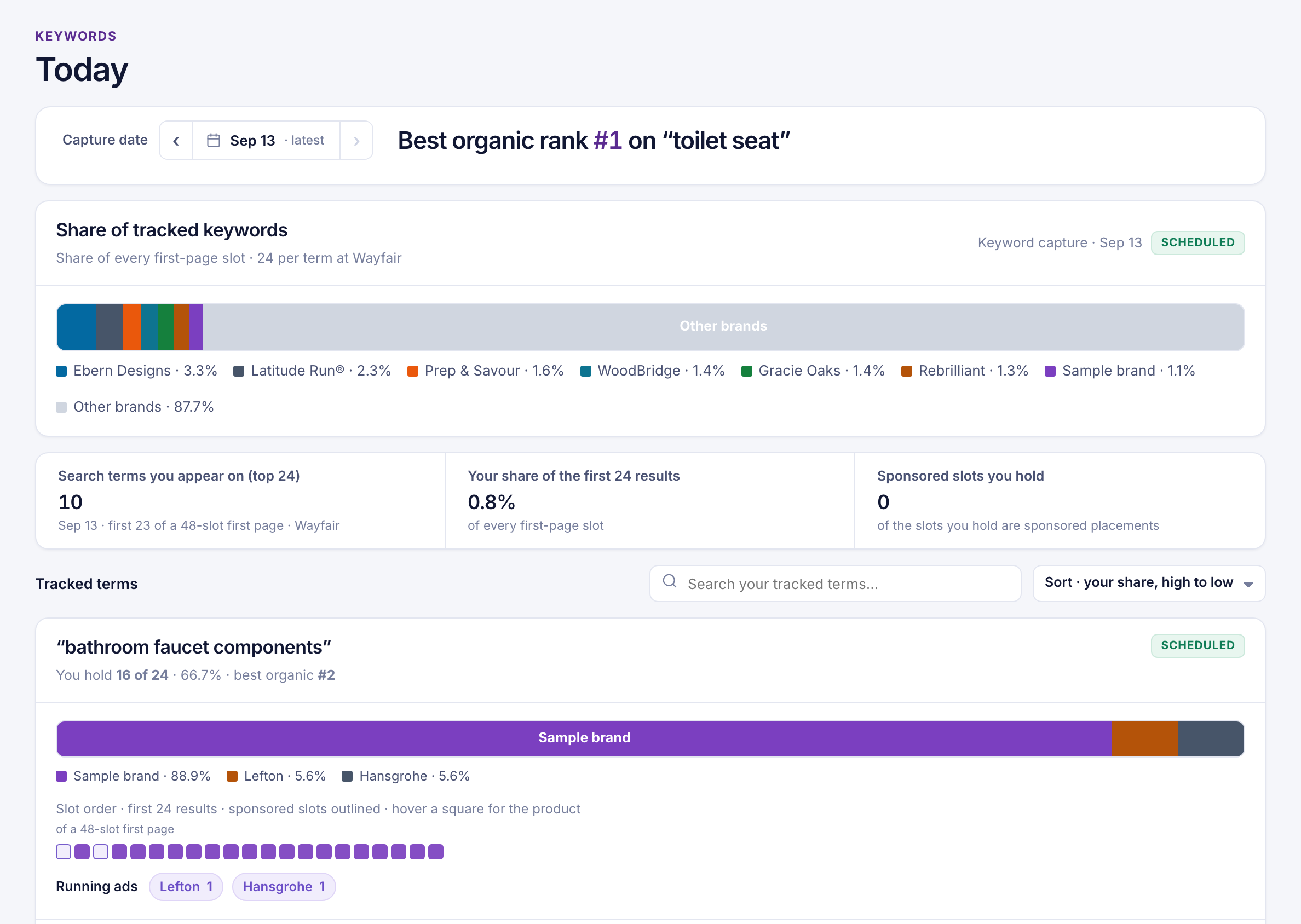1301x924 pixels.
Task: Click the Best organic rank #1 headline
Action: pyautogui.click(x=594, y=141)
